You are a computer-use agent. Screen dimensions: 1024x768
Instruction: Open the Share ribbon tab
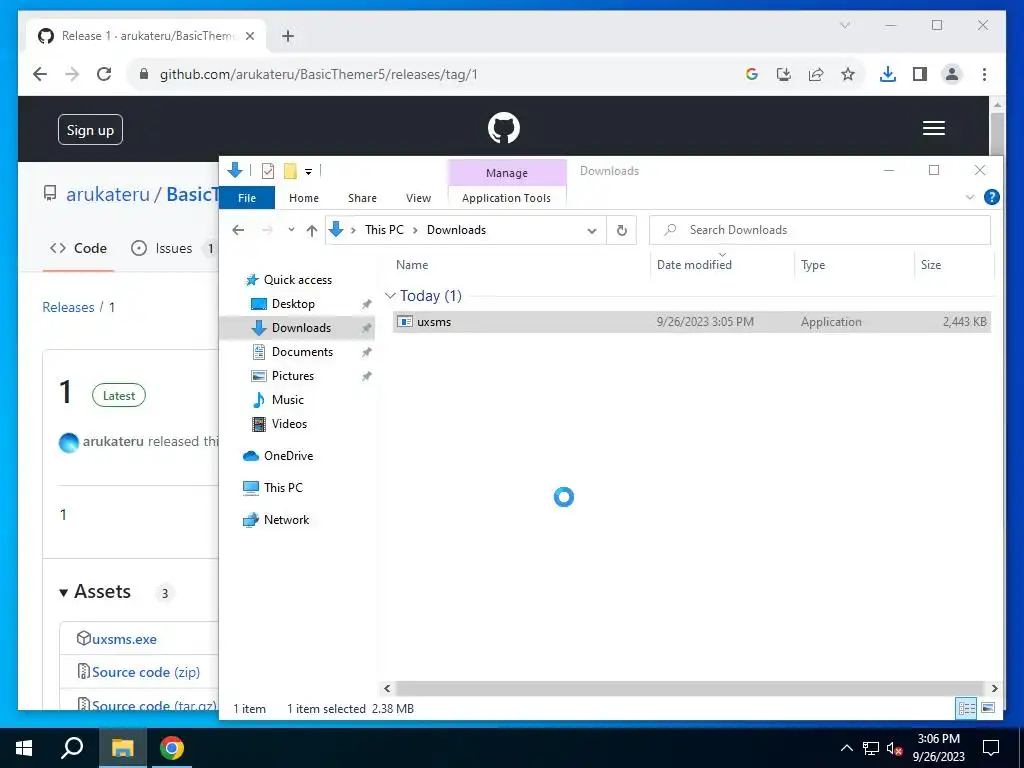pyautogui.click(x=362, y=198)
